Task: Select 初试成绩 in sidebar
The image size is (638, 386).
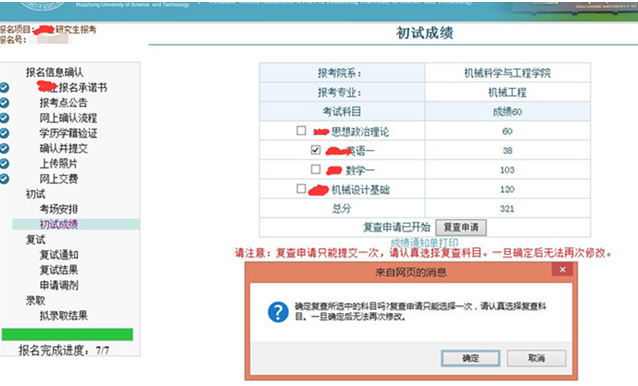Action: click(x=59, y=224)
